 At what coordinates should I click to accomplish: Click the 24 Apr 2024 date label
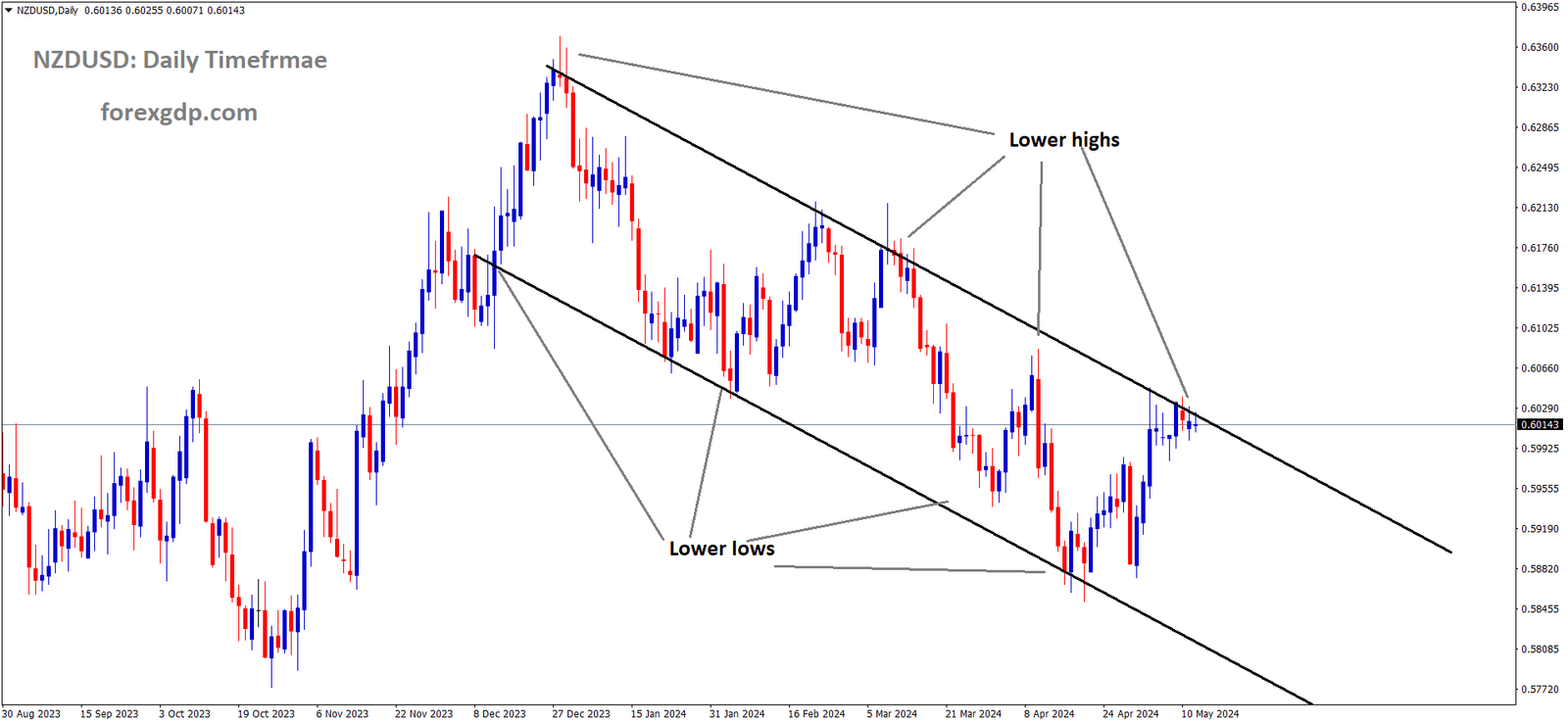tap(1131, 714)
